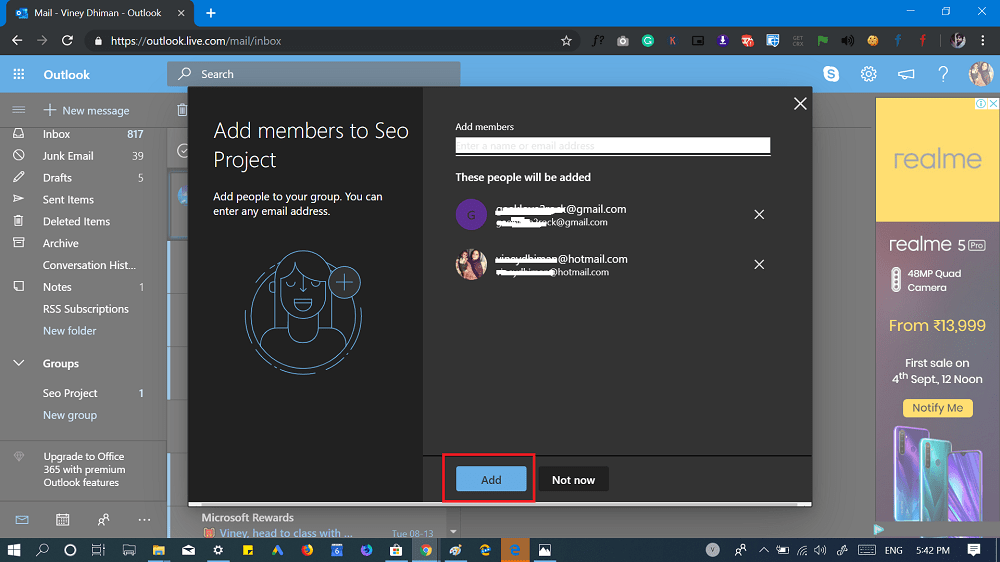The height and width of the screenshot is (562, 1000).
Task: Reload the Outlook page
Action: pos(67,40)
